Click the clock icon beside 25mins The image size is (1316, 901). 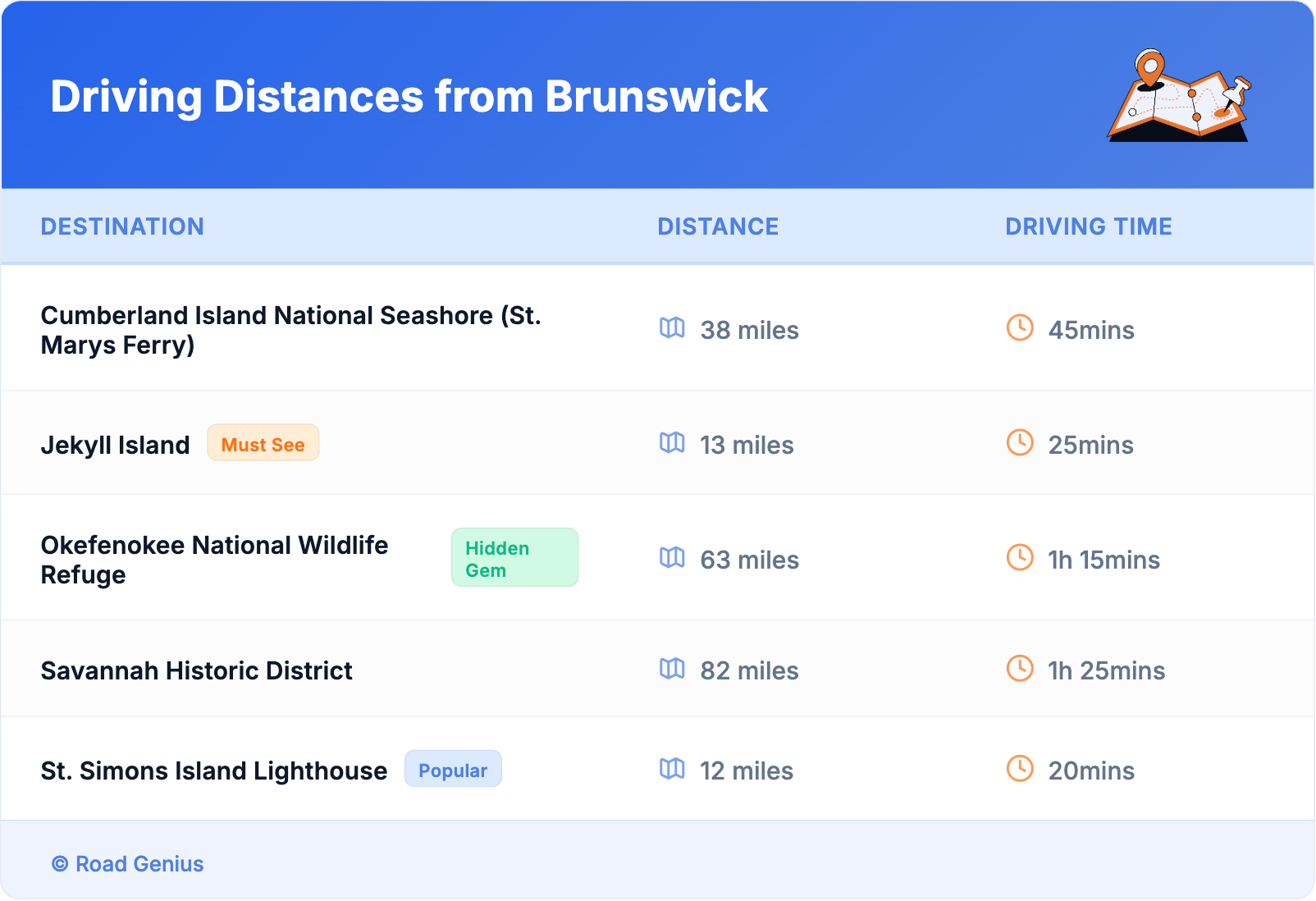click(1020, 443)
